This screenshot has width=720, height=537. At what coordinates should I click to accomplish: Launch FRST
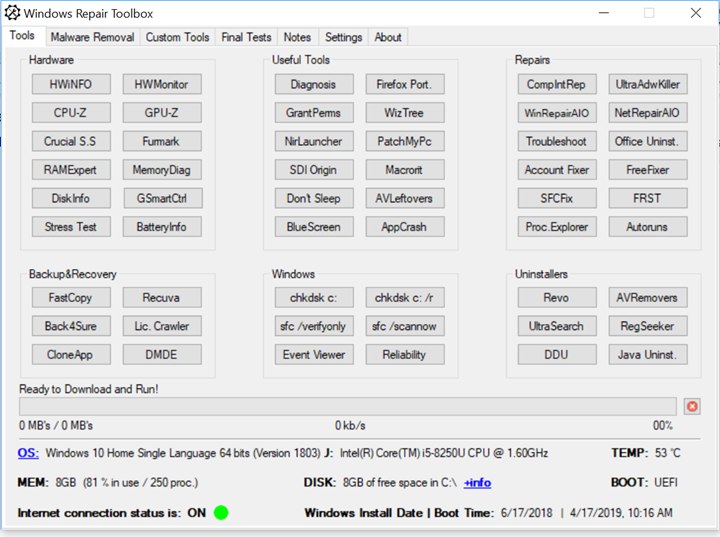[x=648, y=198]
